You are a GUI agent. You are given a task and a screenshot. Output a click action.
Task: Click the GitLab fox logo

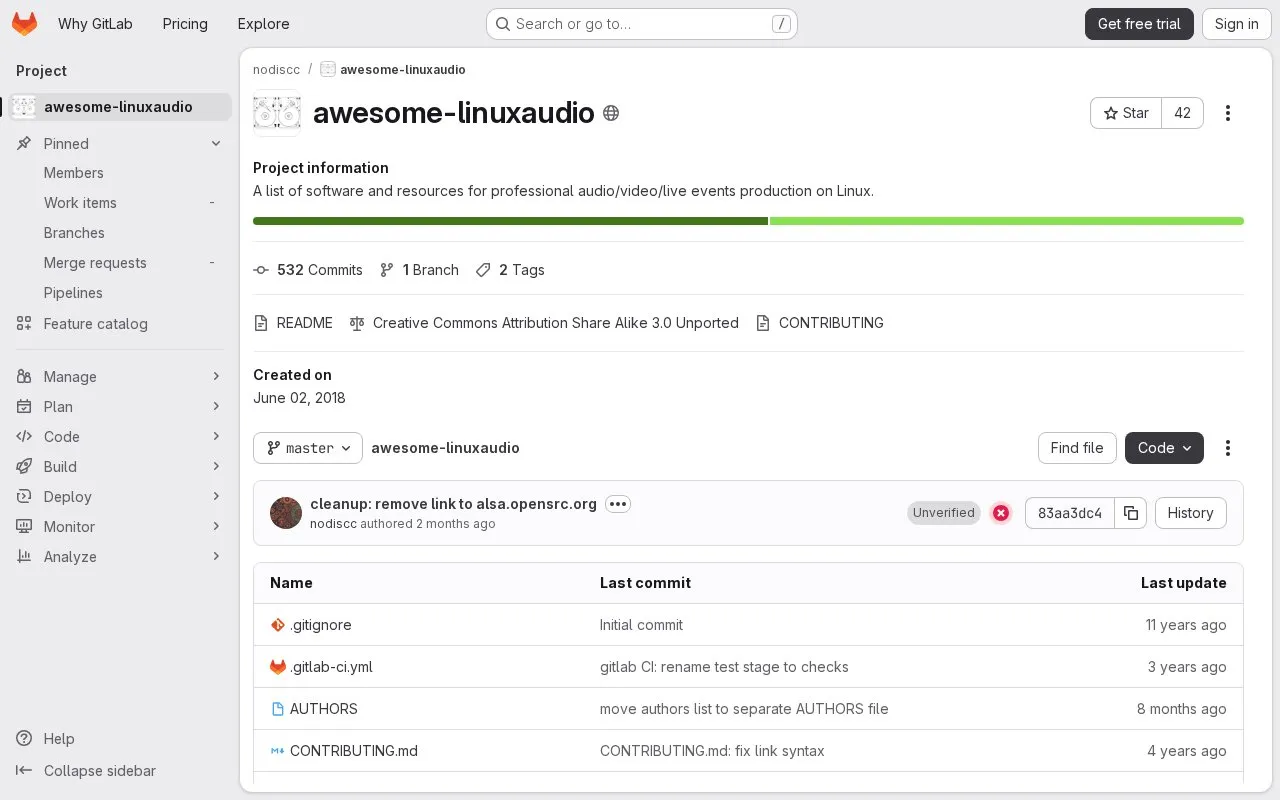pos(24,24)
